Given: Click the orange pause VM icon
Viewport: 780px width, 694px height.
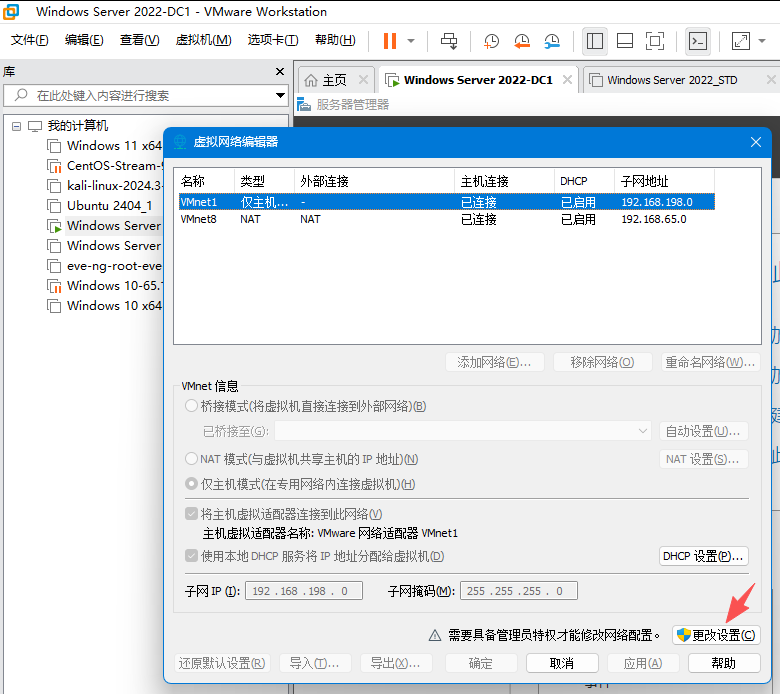Looking at the screenshot, I should click(390, 41).
